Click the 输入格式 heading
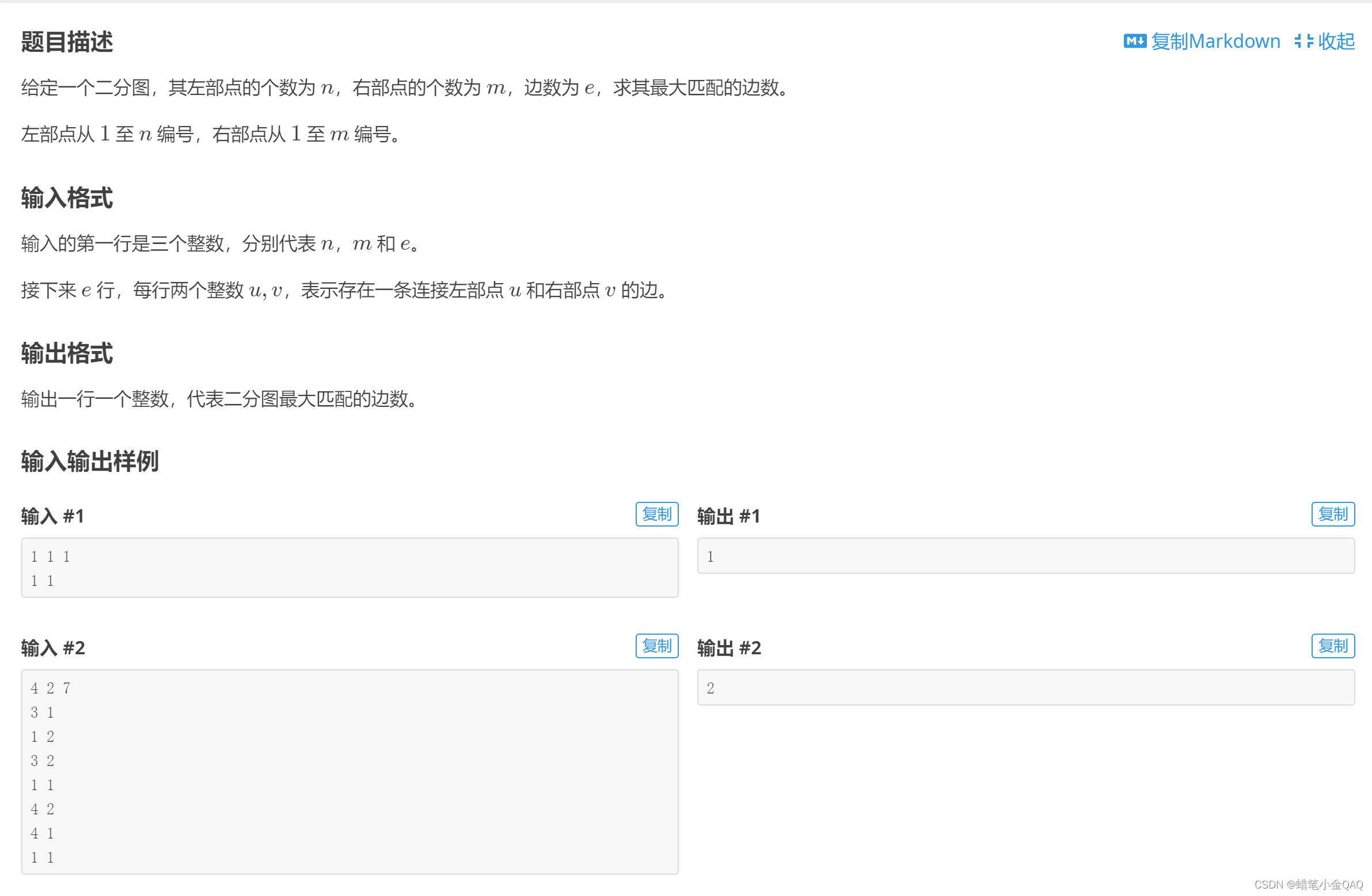1372x896 pixels. coord(67,197)
